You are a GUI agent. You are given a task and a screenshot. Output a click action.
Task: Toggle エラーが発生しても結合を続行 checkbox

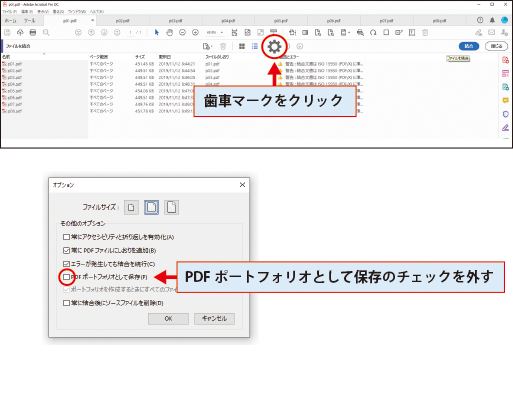pyautogui.click(x=66, y=264)
